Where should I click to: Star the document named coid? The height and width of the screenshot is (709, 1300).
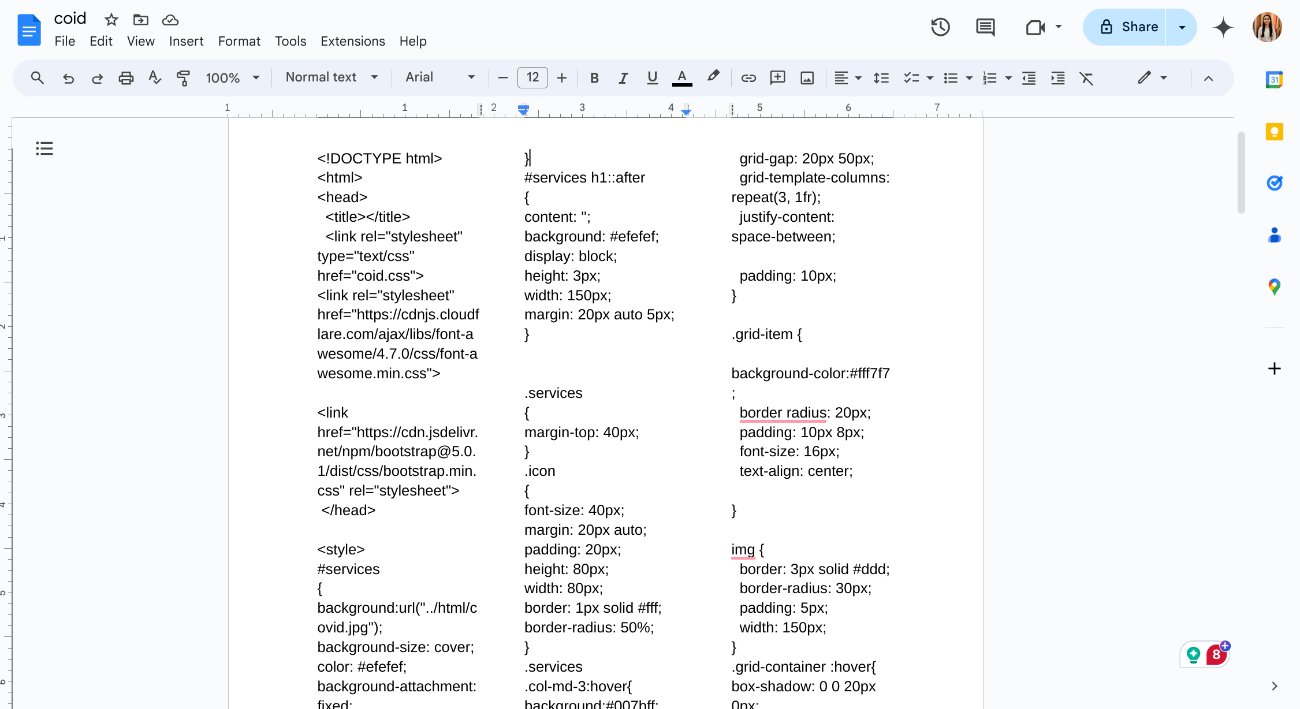click(110, 18)
